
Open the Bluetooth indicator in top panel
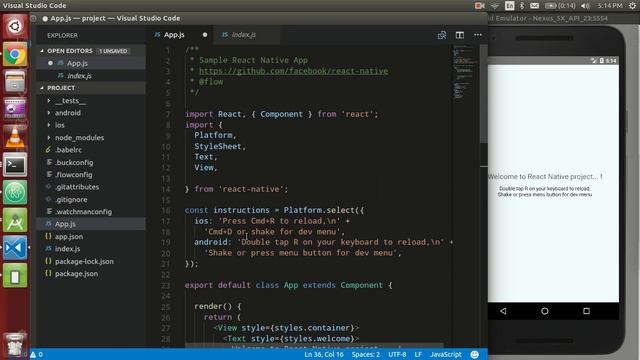522,5
